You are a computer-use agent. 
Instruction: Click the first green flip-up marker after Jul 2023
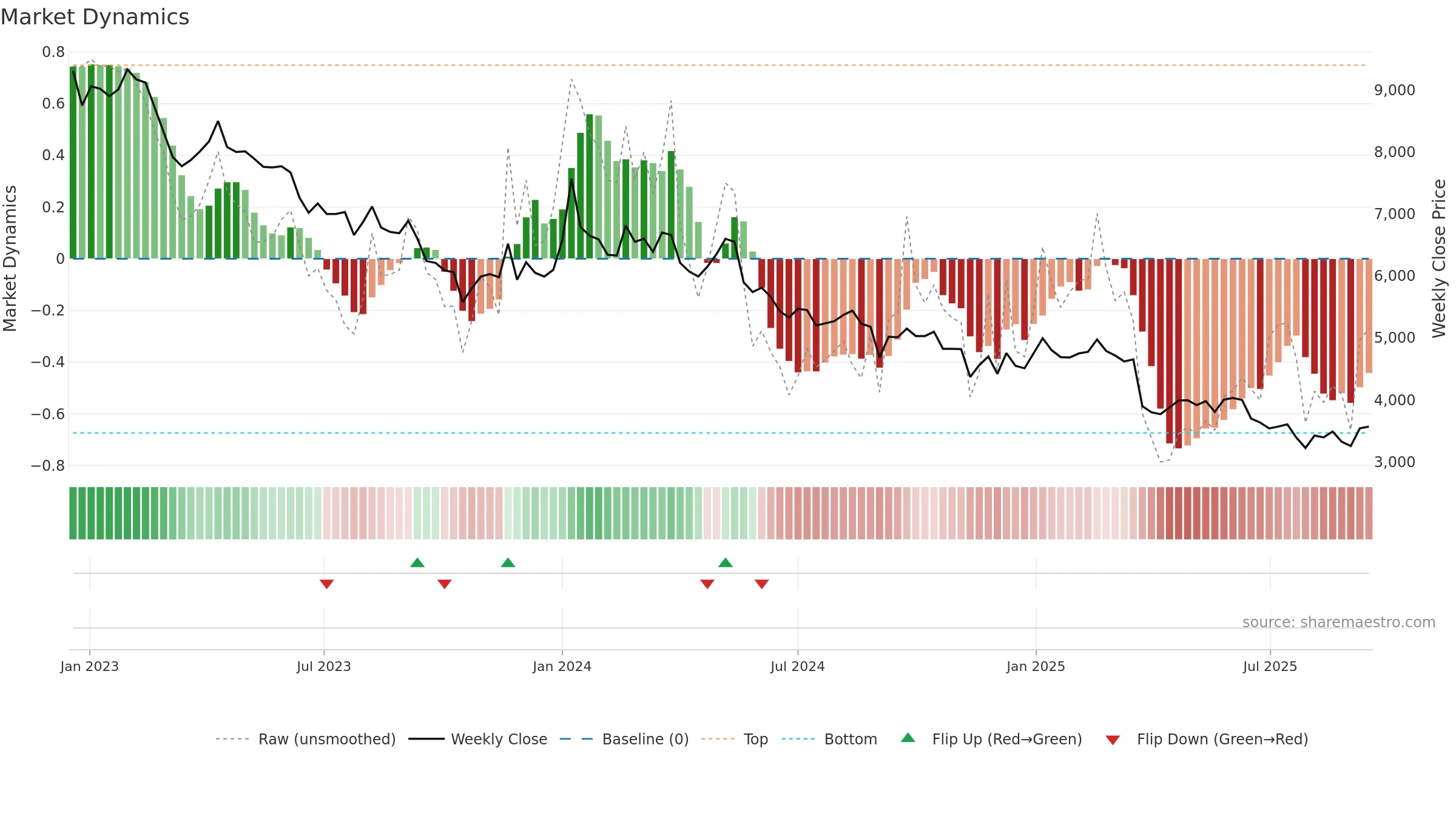[417, 562]
